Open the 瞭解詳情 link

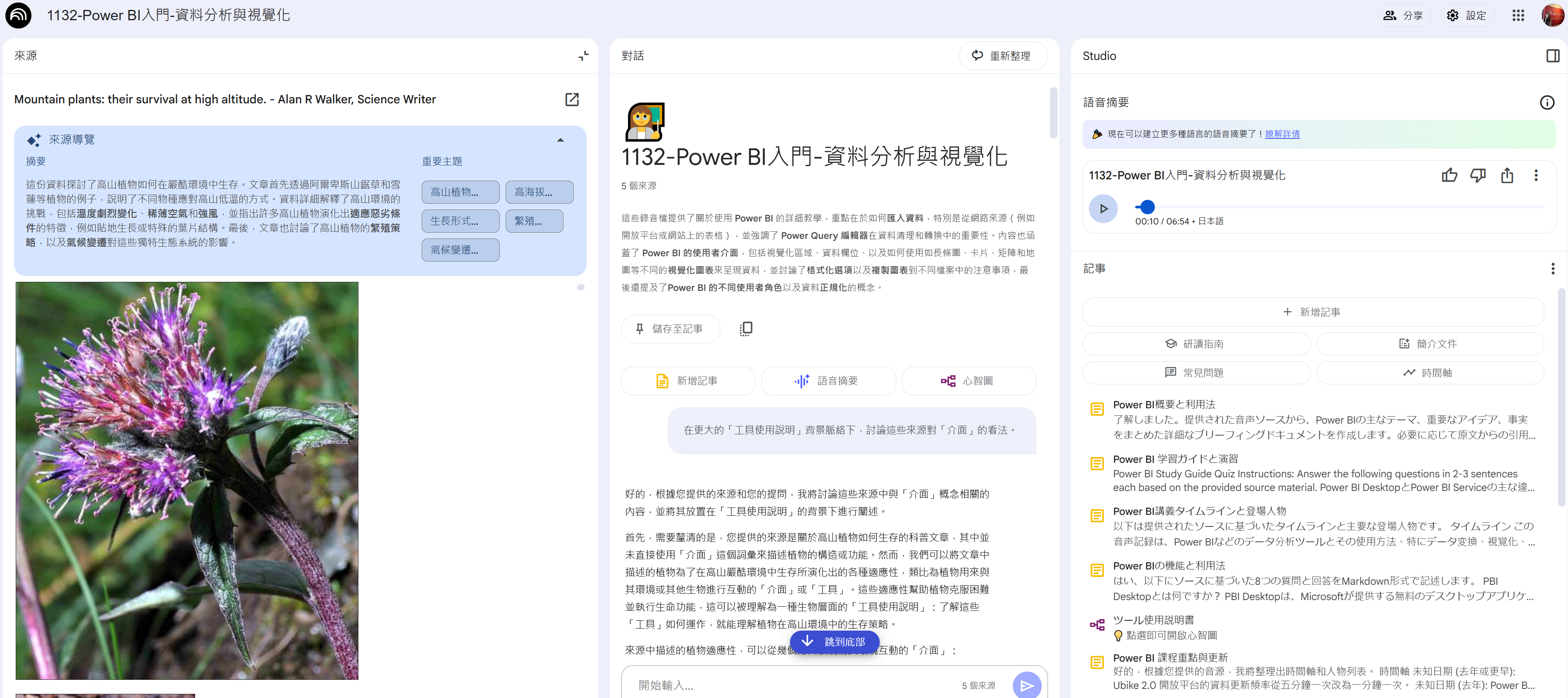1282,134
